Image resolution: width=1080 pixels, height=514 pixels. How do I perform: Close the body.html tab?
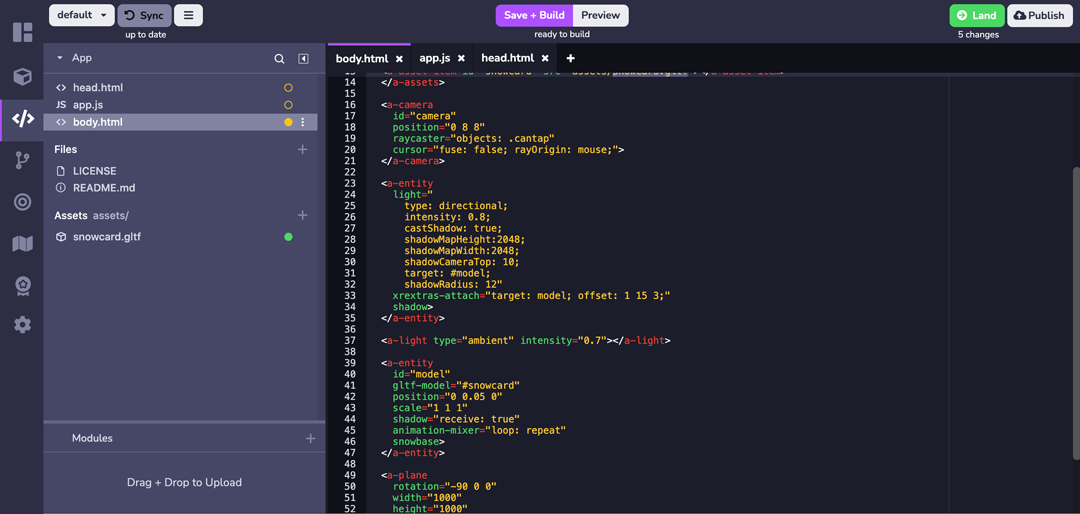399,59
